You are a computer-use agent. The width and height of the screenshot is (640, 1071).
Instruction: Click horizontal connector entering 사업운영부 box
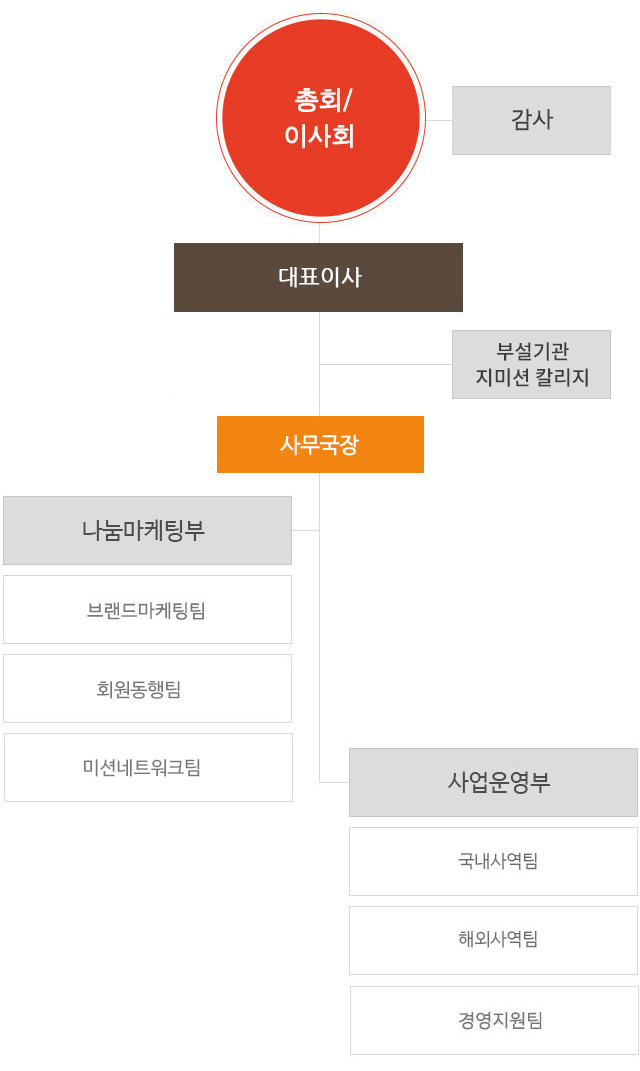click(x=334, y=782)
